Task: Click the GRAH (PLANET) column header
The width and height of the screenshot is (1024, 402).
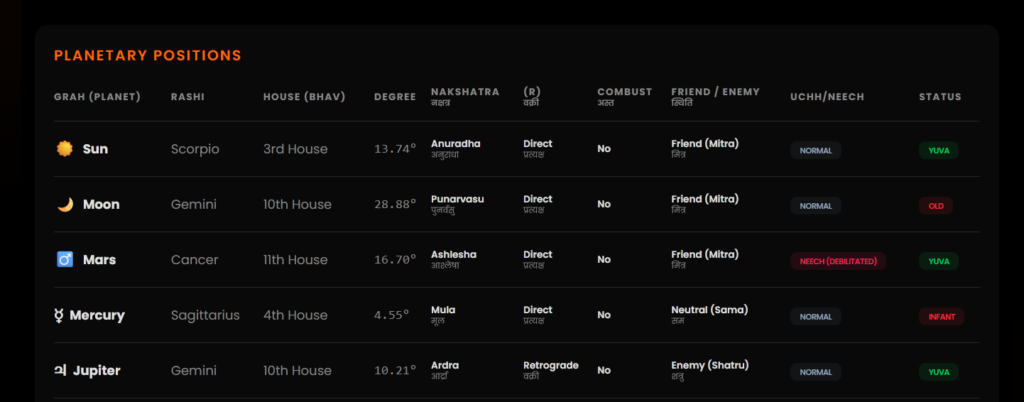Action: click(97, 97)
